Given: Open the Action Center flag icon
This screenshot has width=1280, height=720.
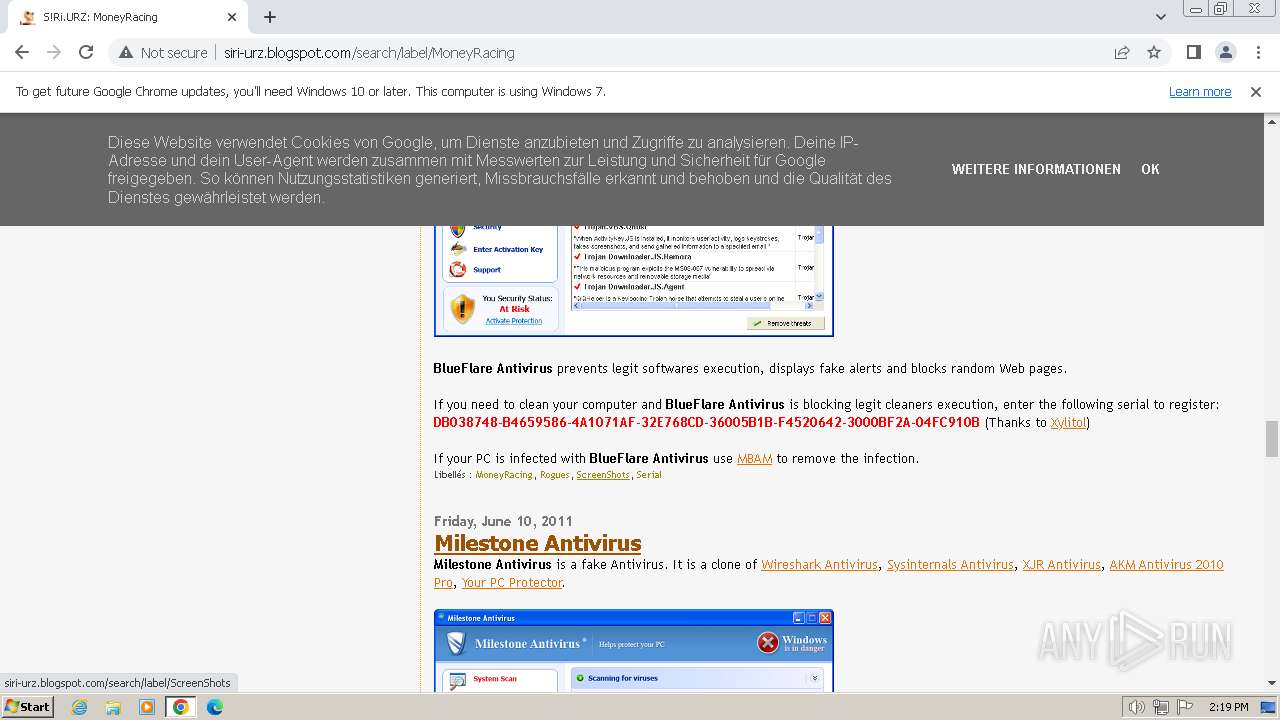Looking at the screenshot, I should [1183, 707].
